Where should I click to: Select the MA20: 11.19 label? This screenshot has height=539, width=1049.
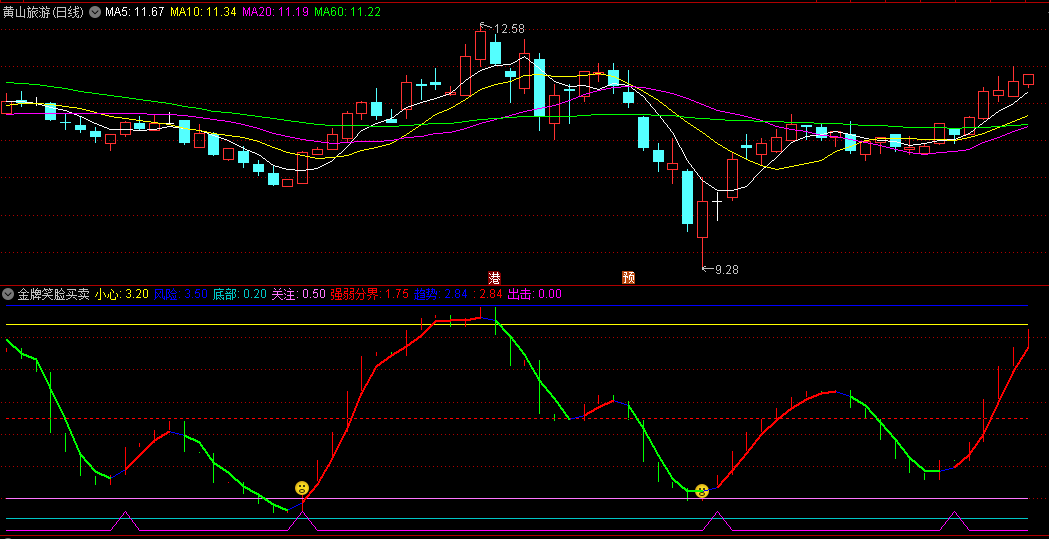tap(275, 12)
